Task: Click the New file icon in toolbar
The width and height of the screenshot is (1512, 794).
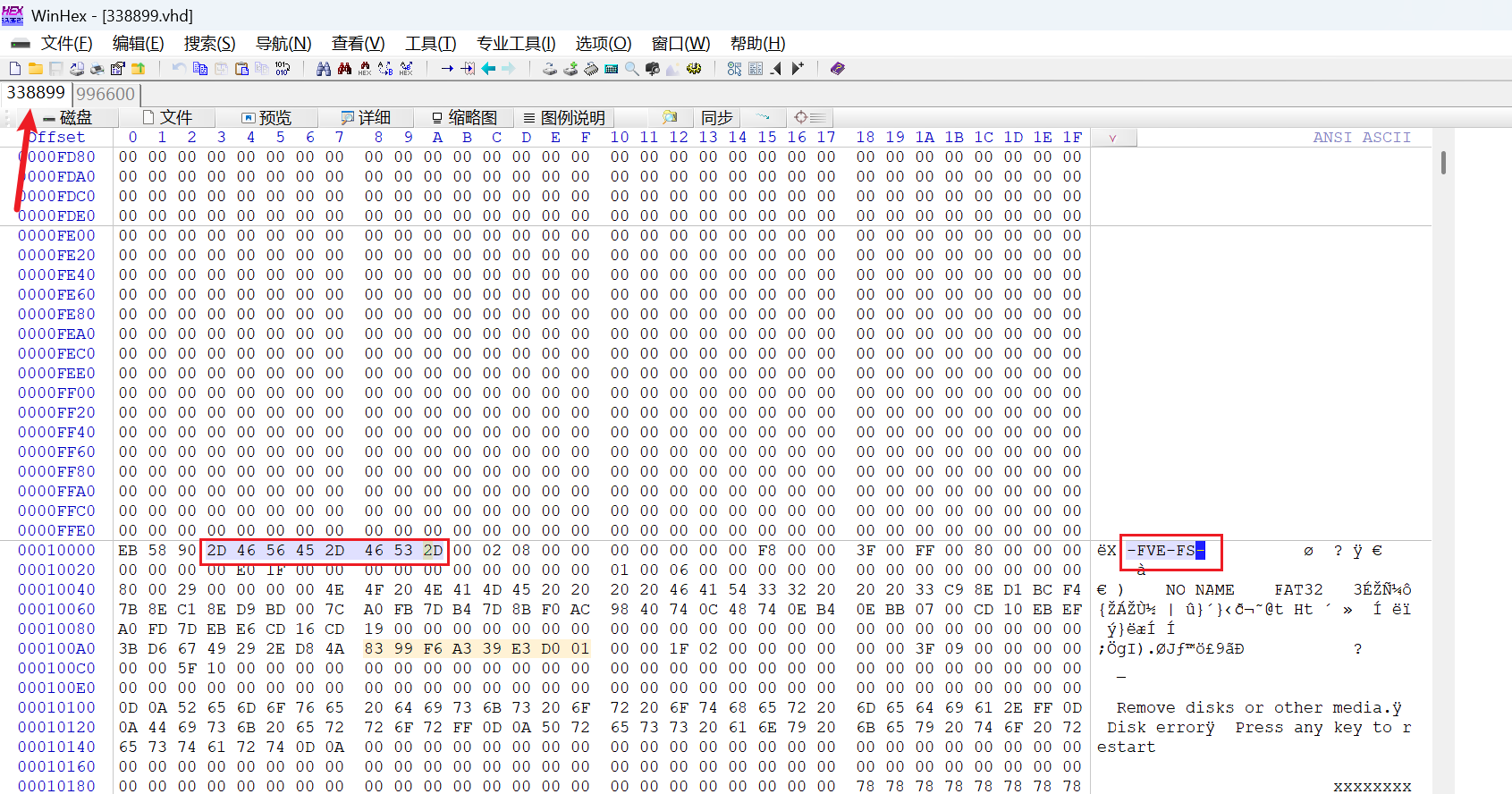Action: click(x=15, y=69)
